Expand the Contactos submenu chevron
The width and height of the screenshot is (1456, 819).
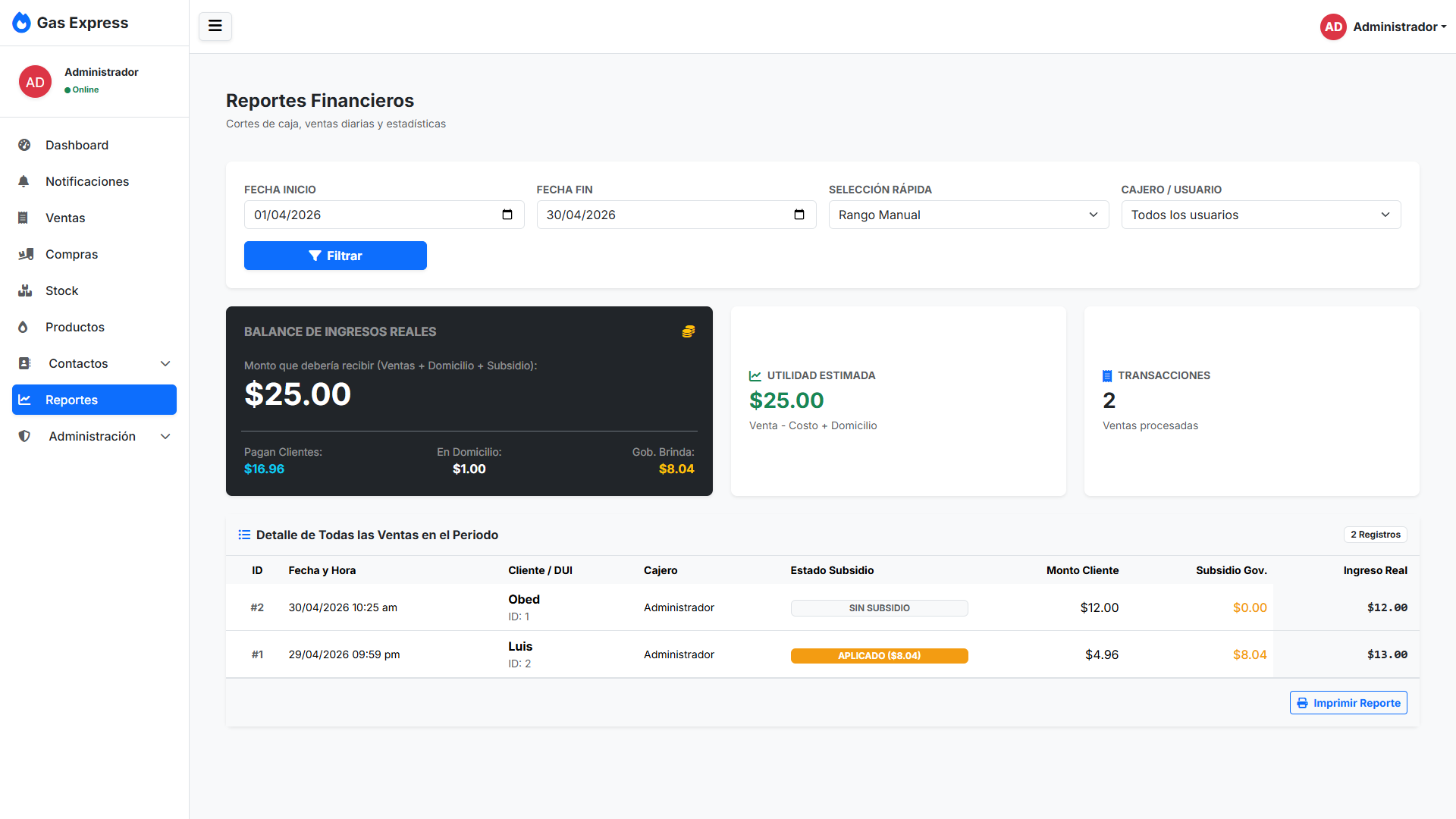tap(165, 363)
